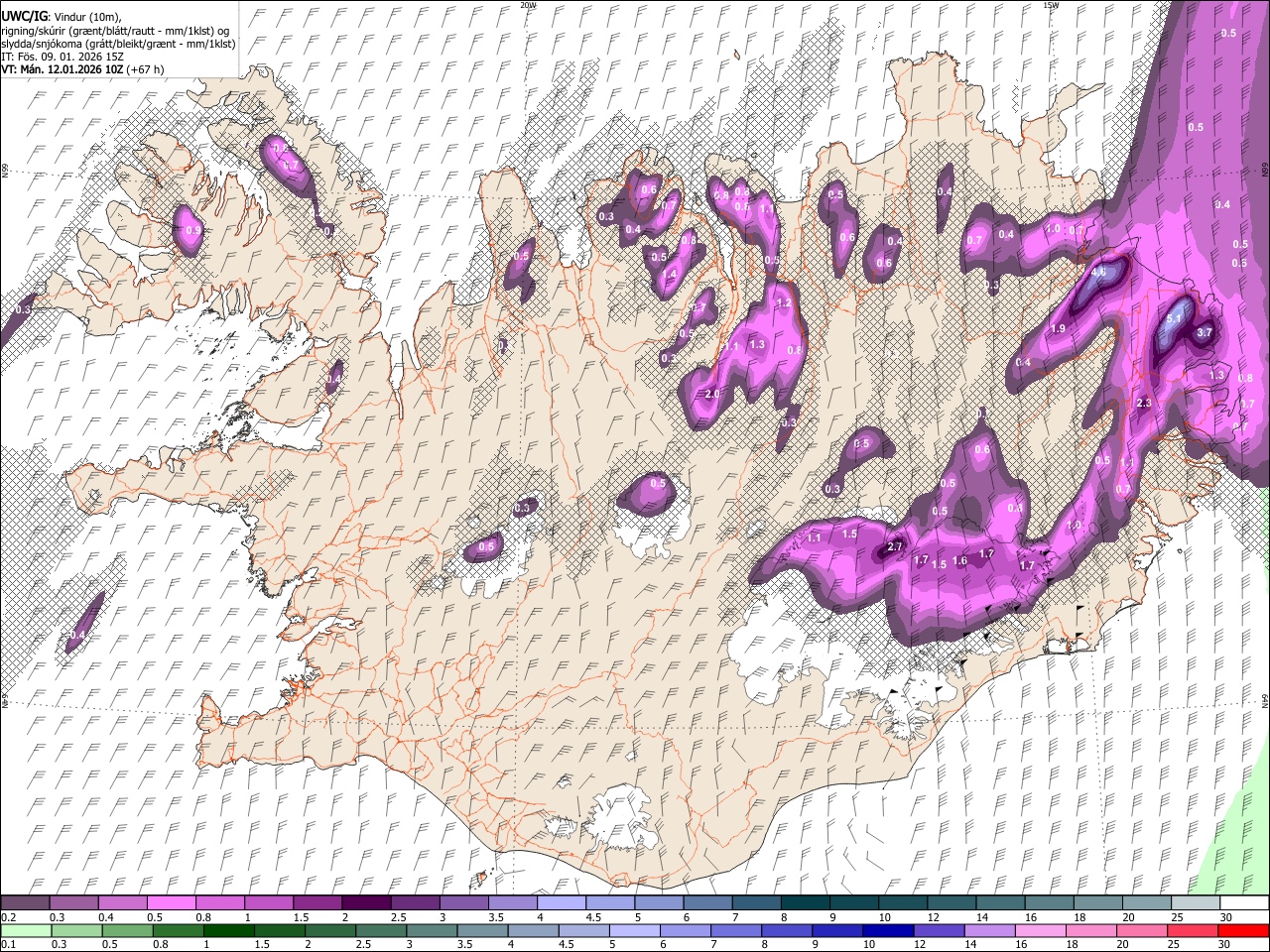Click the 3.7 precipitation value on the map
1270x952 pixels.
pyautogui.click(x=1205, y=333)
